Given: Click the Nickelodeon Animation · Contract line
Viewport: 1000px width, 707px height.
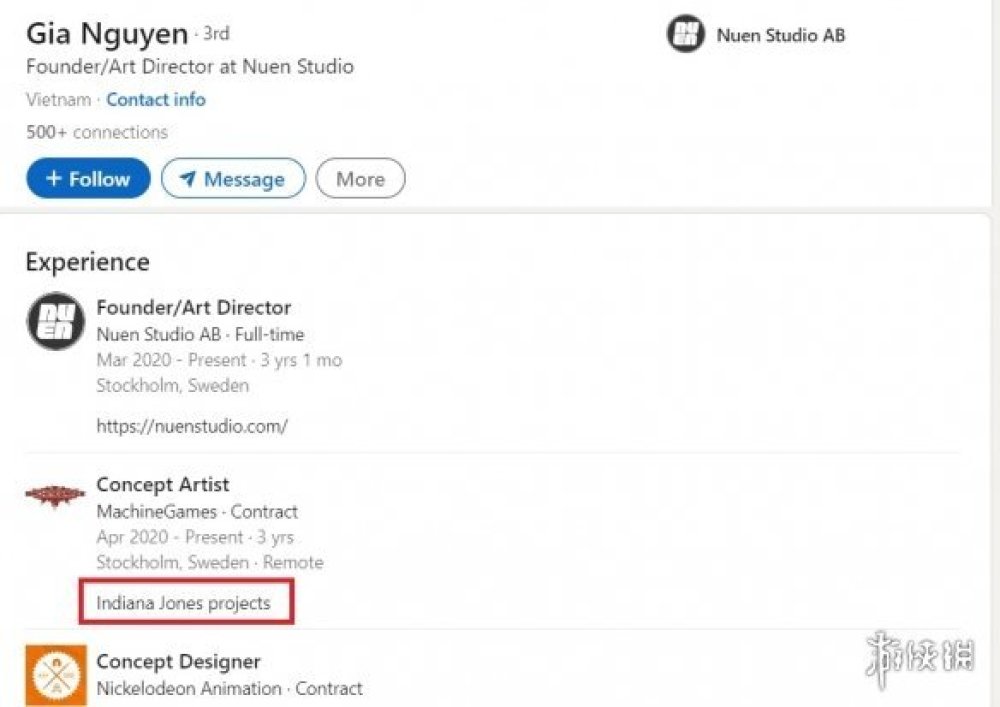Looking at the screenshot, I should [x=229, y=689].
